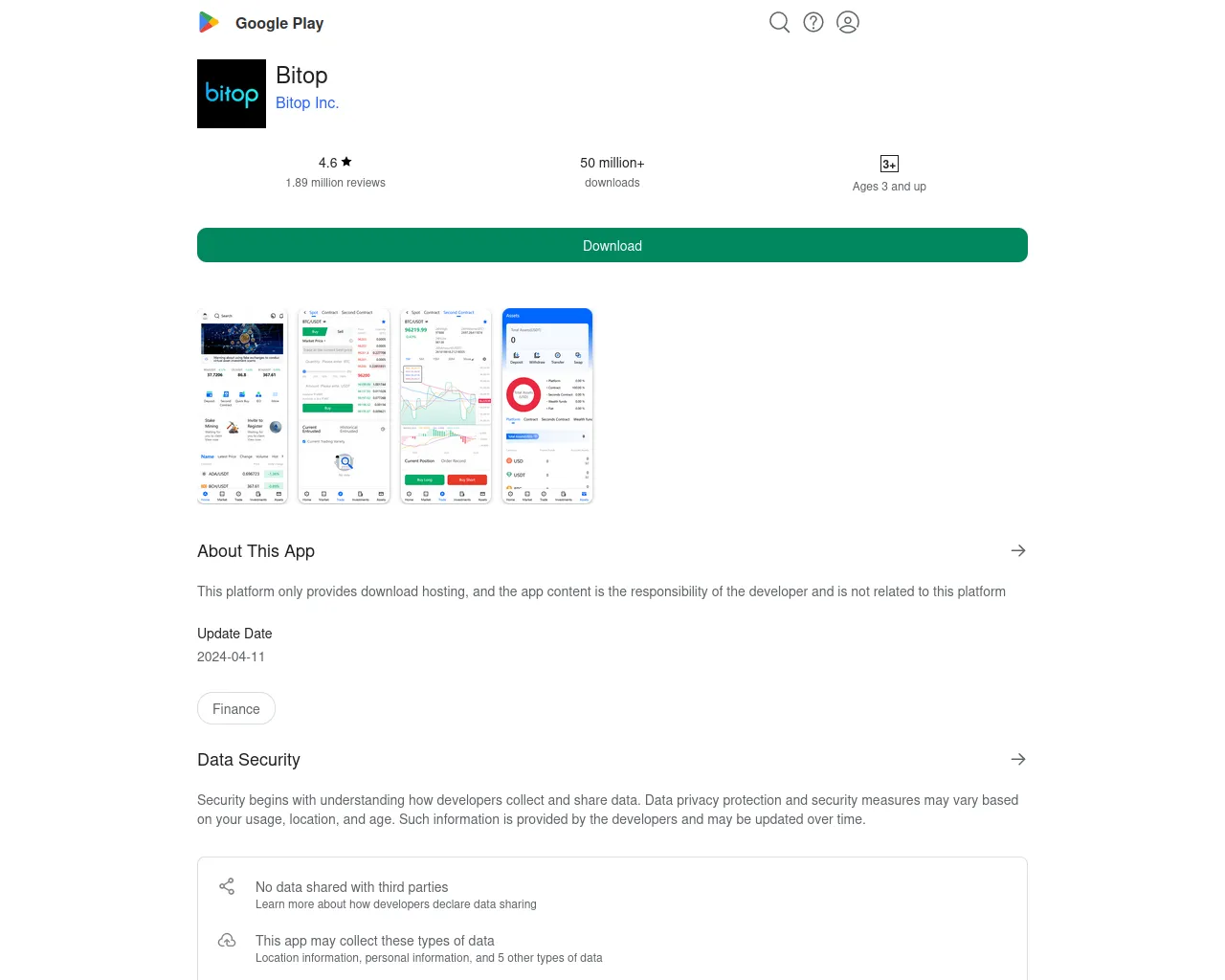Click Learn more about data sharing declarations
Screen dimensions: 1225x980
click(x=396, y=904)
